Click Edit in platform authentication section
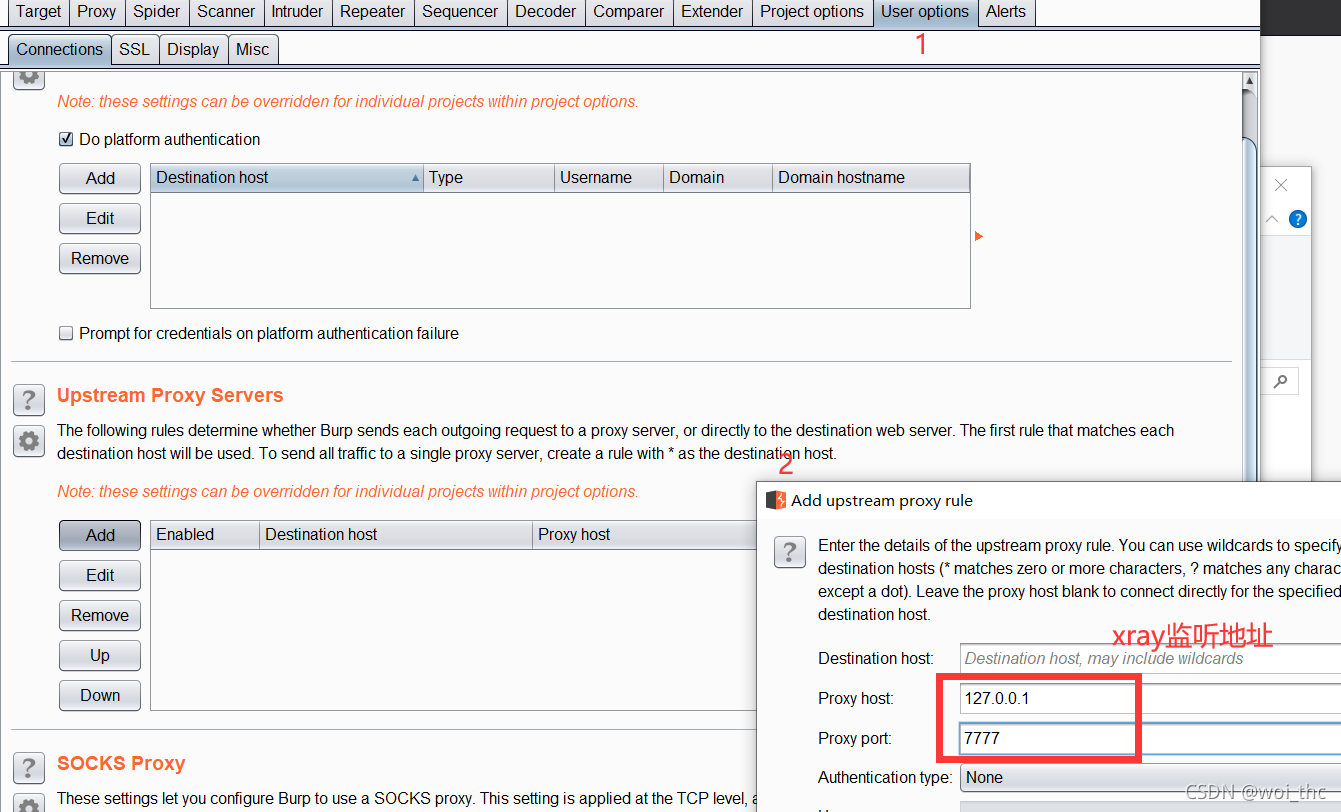The image size is (1341, 812). point(100,218)
